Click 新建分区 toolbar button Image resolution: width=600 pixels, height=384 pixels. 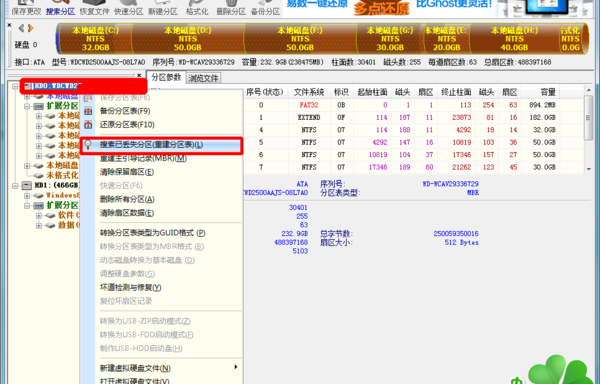pos(163,8)
